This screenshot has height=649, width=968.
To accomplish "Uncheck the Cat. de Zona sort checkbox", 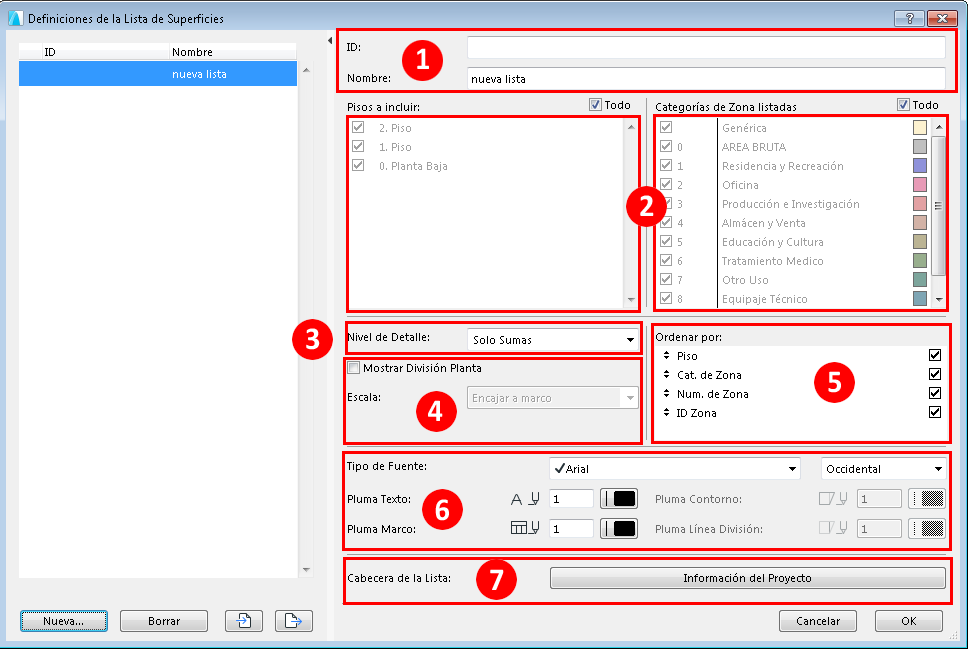I will point(935,374).
